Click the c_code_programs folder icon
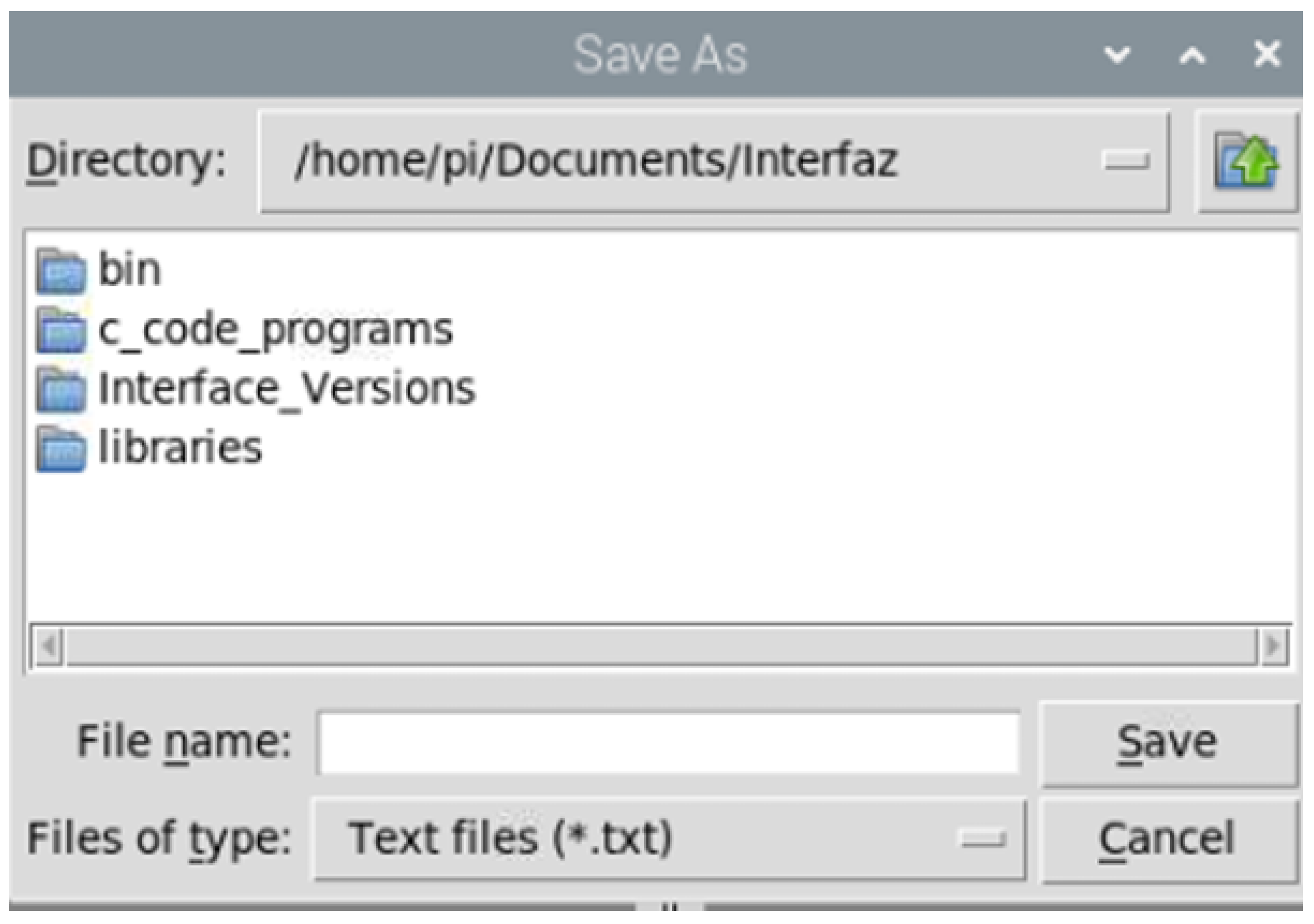Image resolution: width=1314 pixels, height=924 pixels. click(61, 330)
